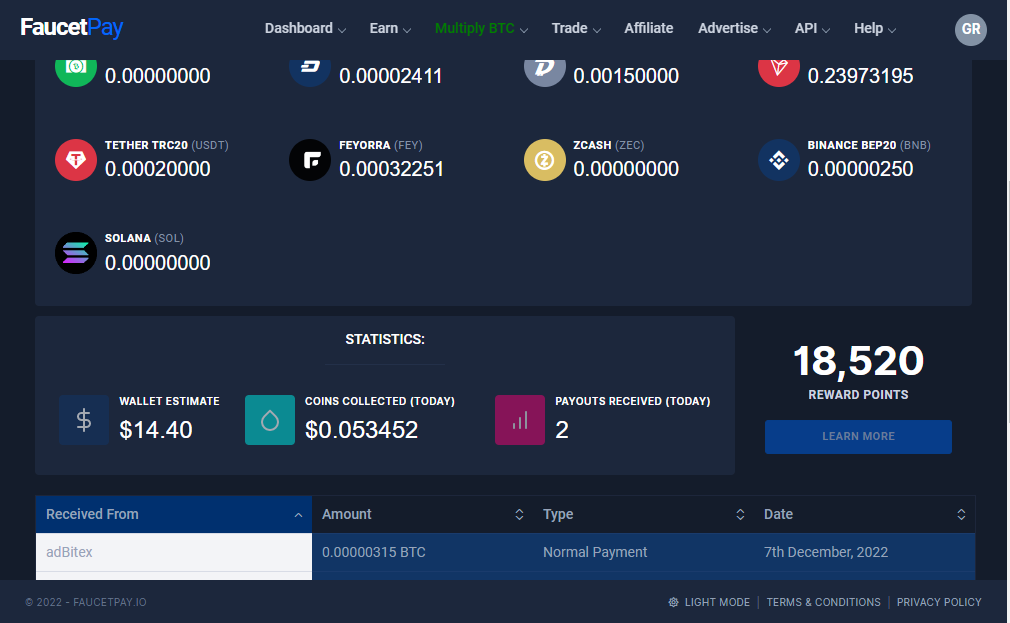Expand the Dashboard dropdown menu
This screenshot has width=1010, height=623.
click(x=305, y=29)
